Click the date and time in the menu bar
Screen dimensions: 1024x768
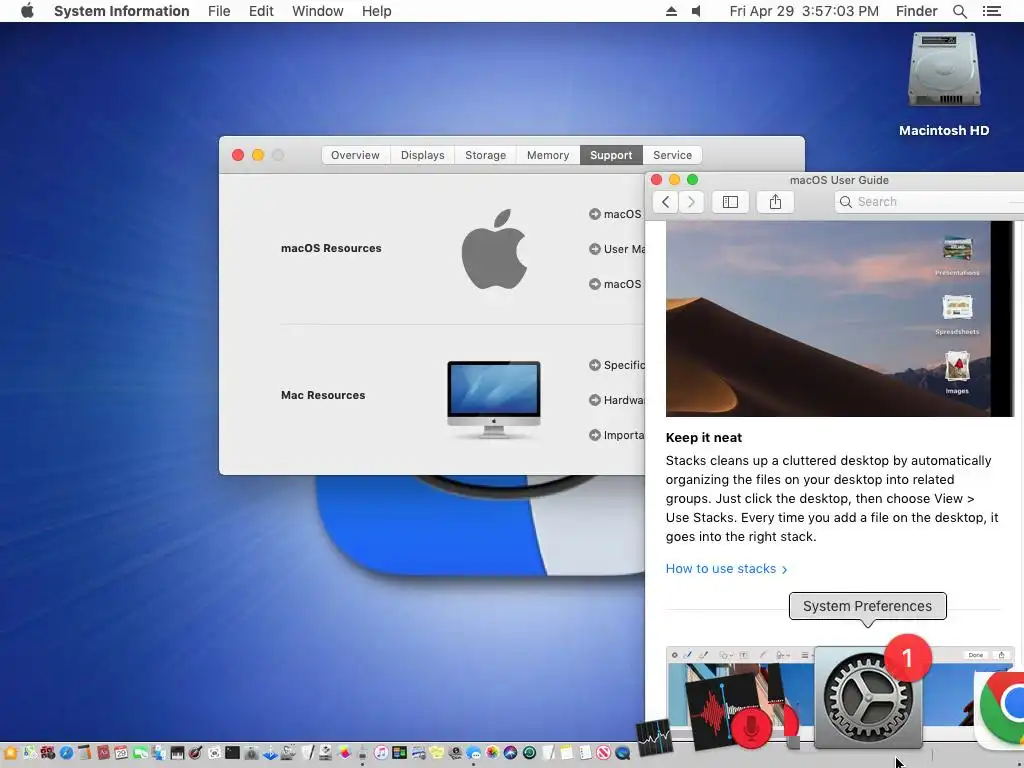click(804, 11)
